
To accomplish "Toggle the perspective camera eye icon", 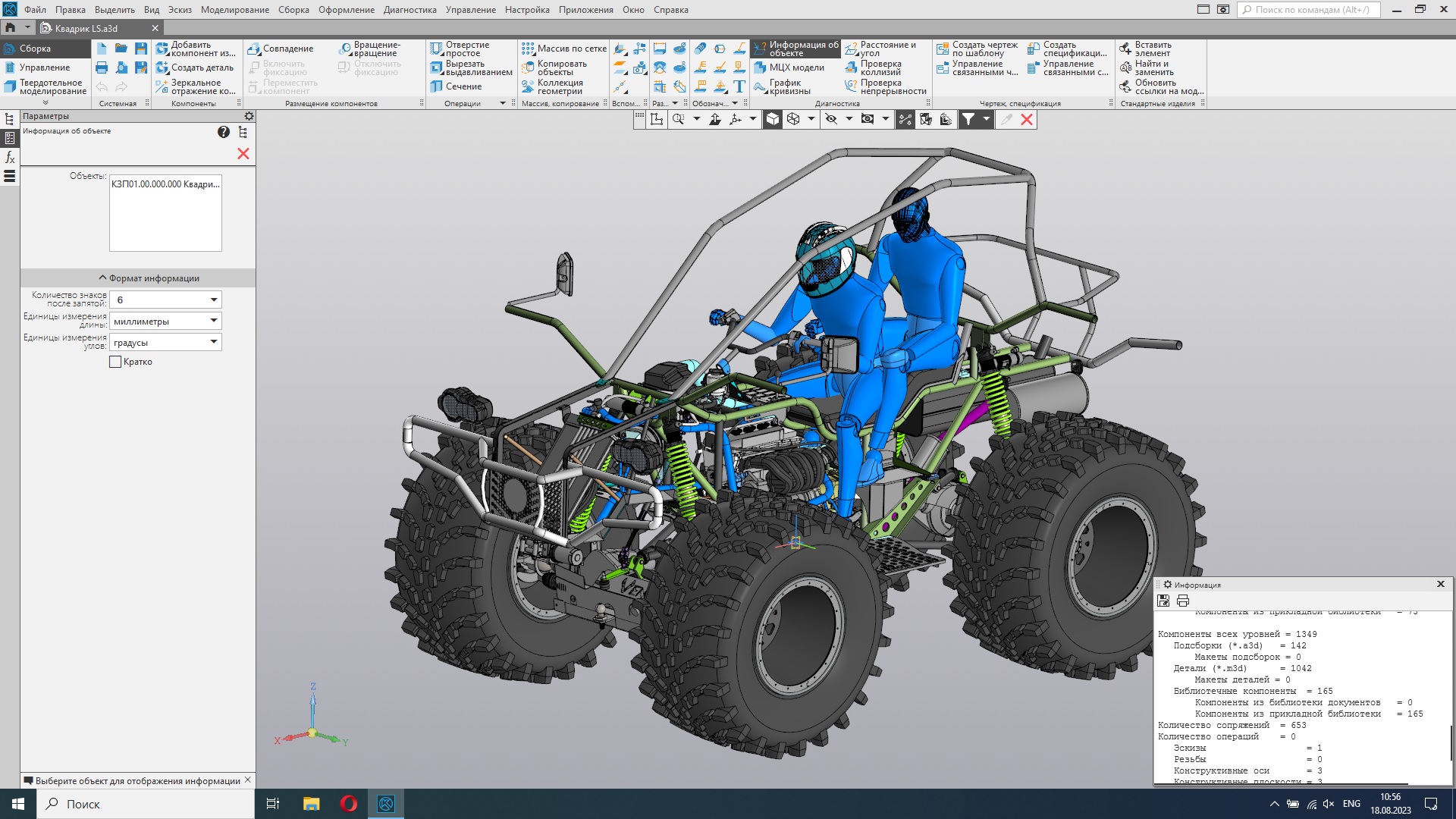I will [868, 119].
